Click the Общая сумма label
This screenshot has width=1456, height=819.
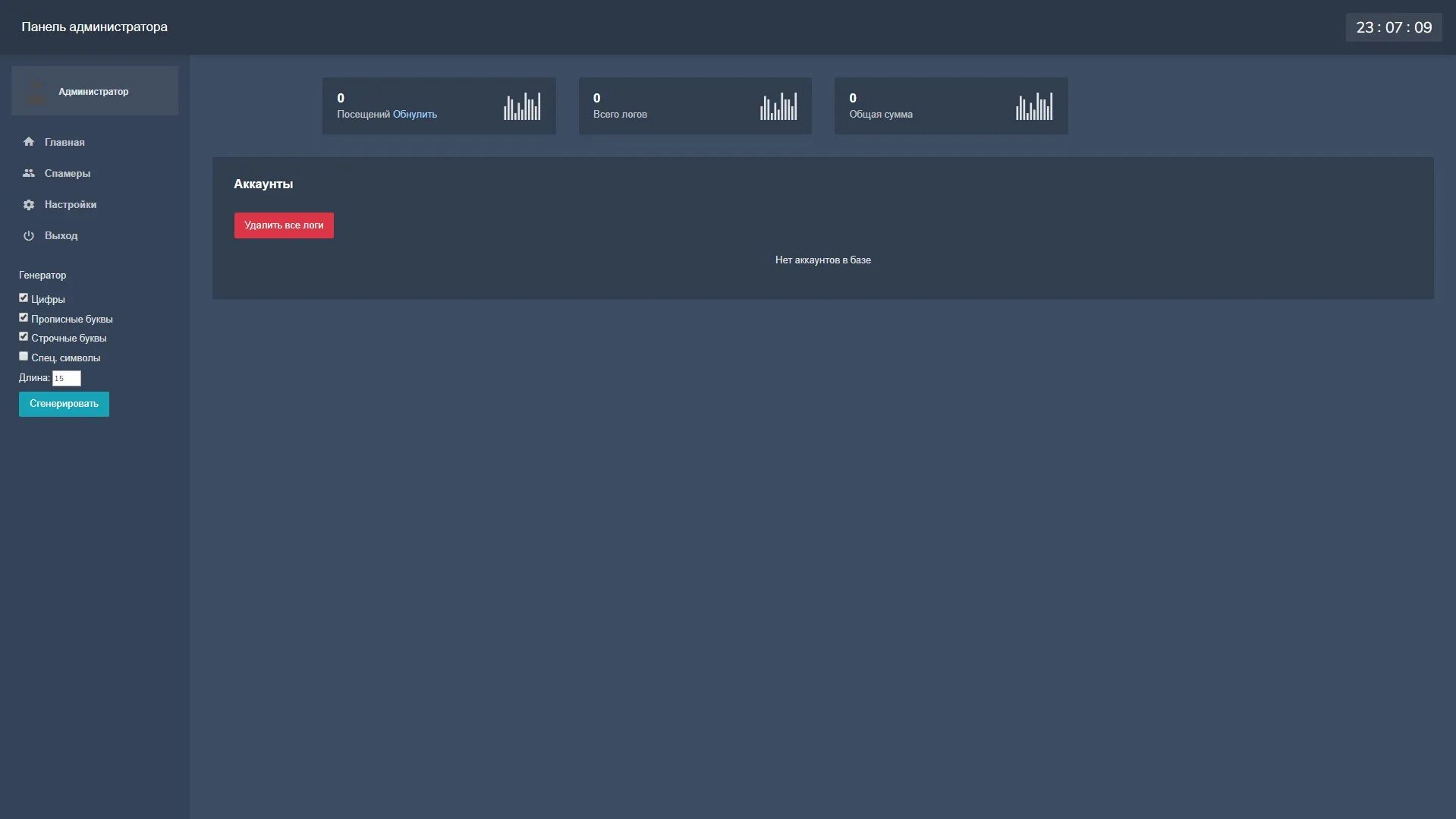click(x=881, y=115)
